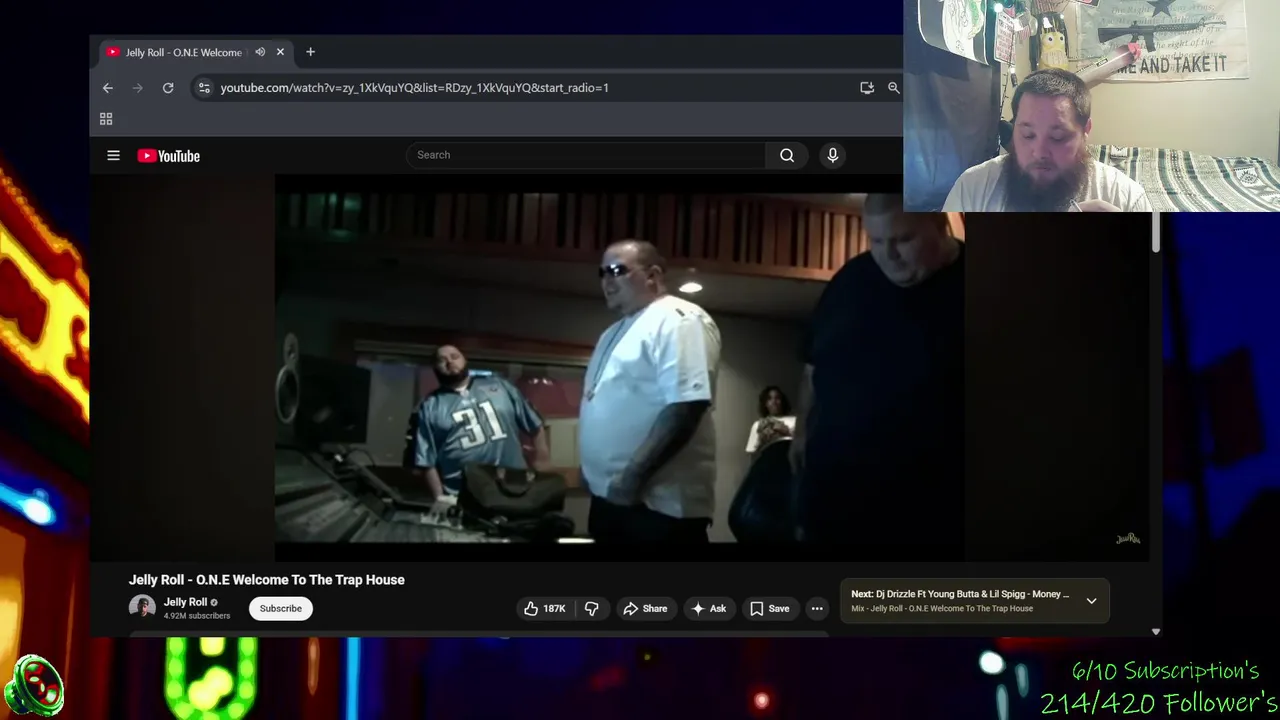Click the page scrollbar thumb
Viewport: 1280px width, 720px height.
(1156, 232)
